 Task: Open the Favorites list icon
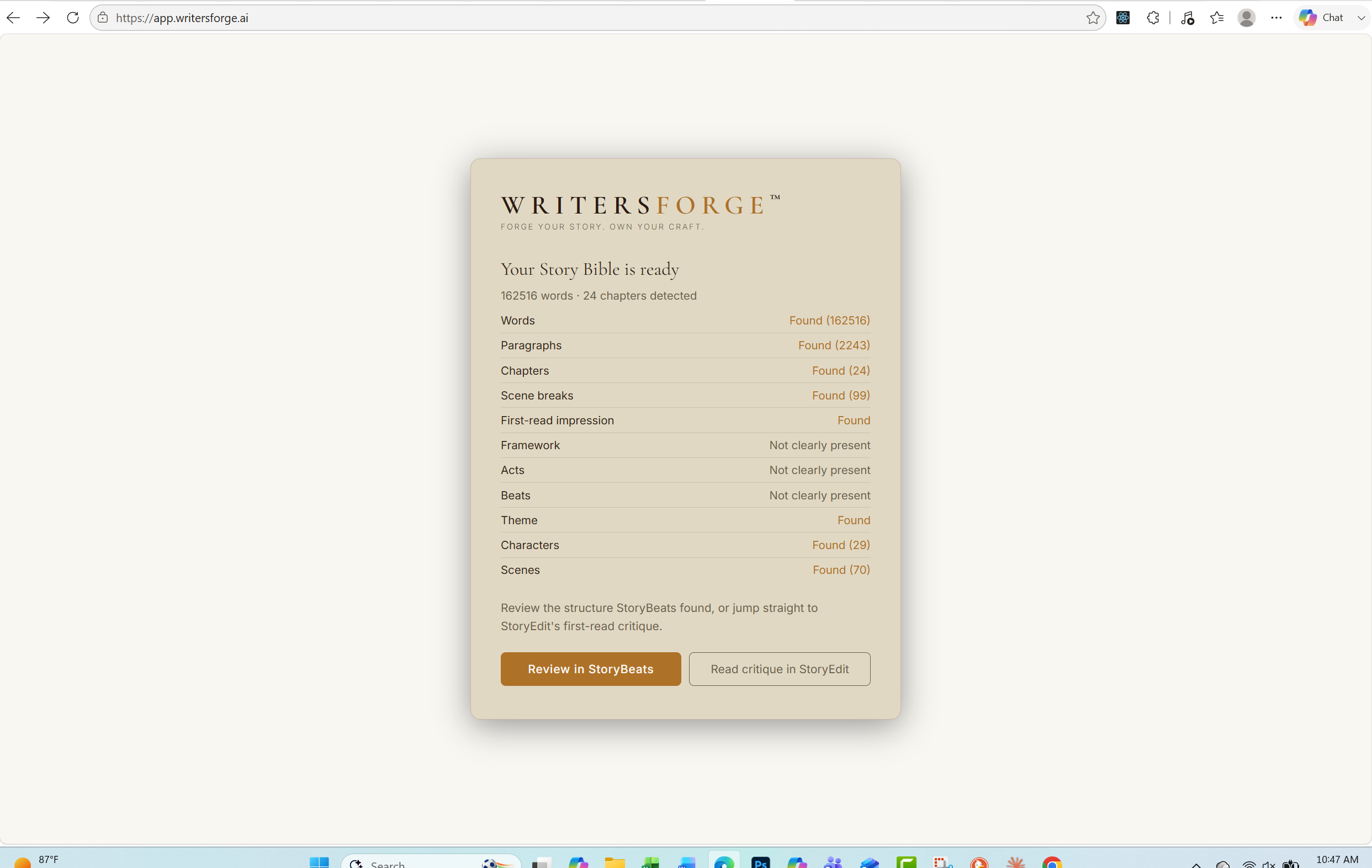1217,18
